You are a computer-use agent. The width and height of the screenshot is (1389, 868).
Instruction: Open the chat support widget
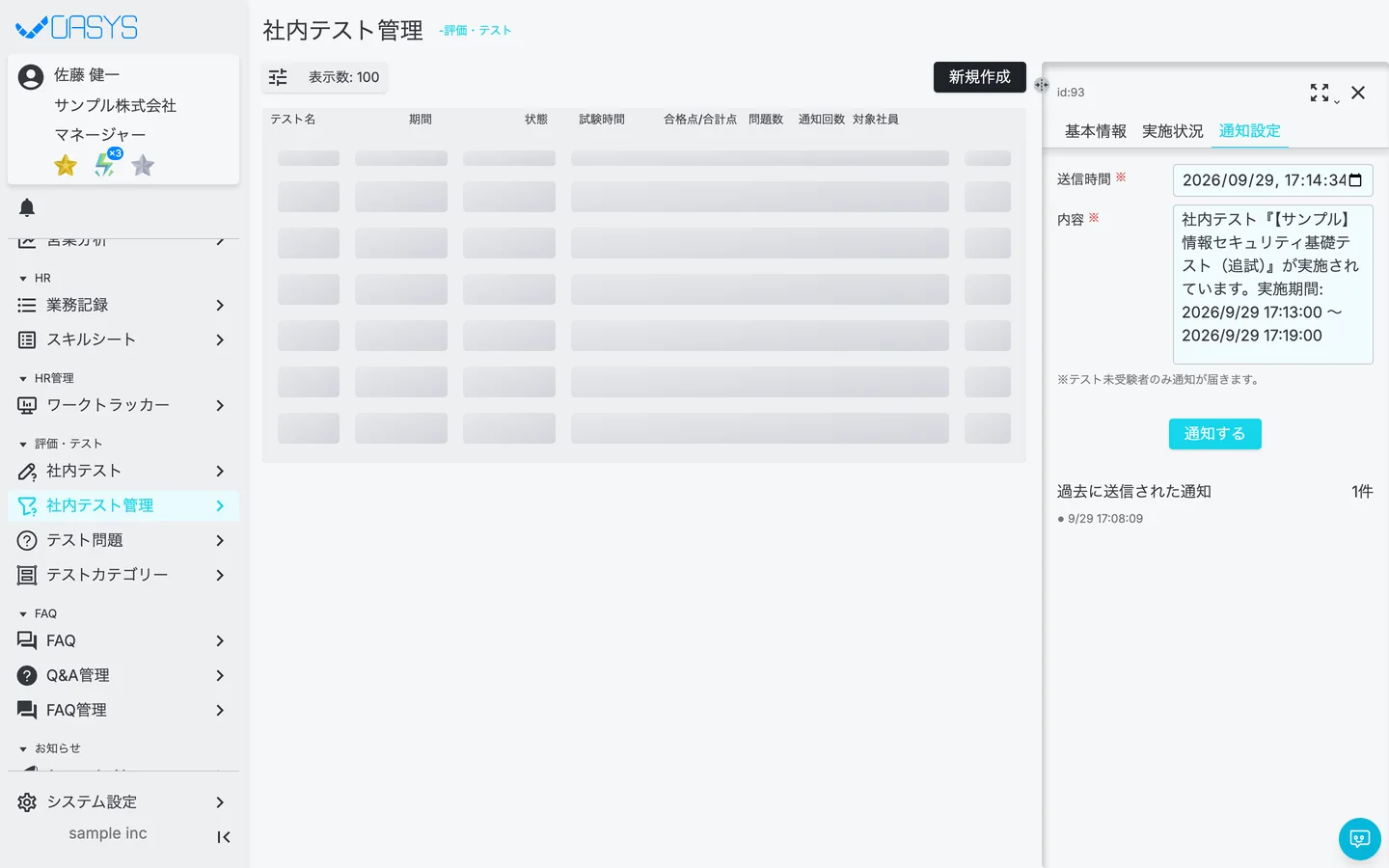coord(1360,839)
